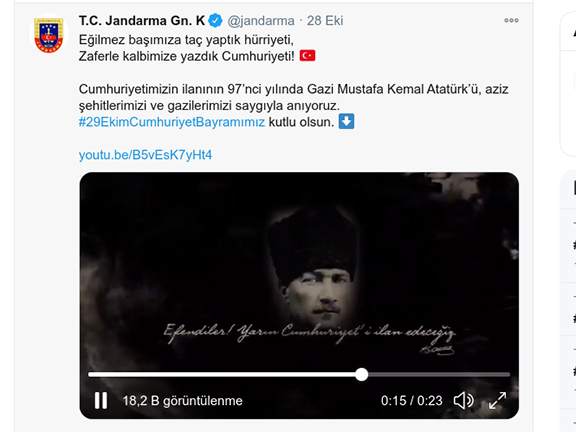
Task: Click the Atatürk portrait in the video
Action: click(313, 266)
